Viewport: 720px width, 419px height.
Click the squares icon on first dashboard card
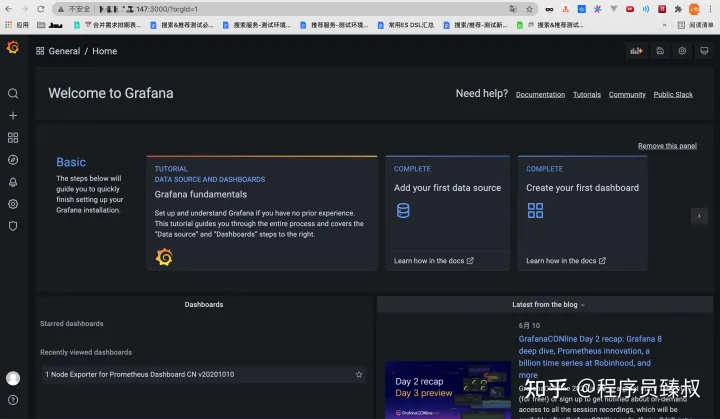pos(535,210)
